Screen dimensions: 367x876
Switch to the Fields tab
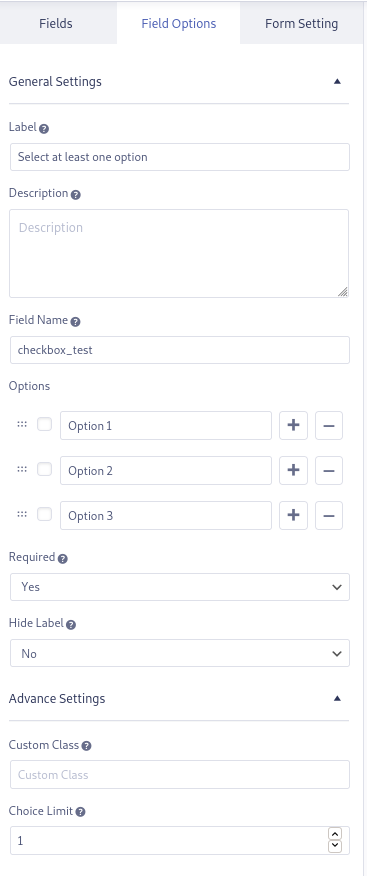click(56, 24)
